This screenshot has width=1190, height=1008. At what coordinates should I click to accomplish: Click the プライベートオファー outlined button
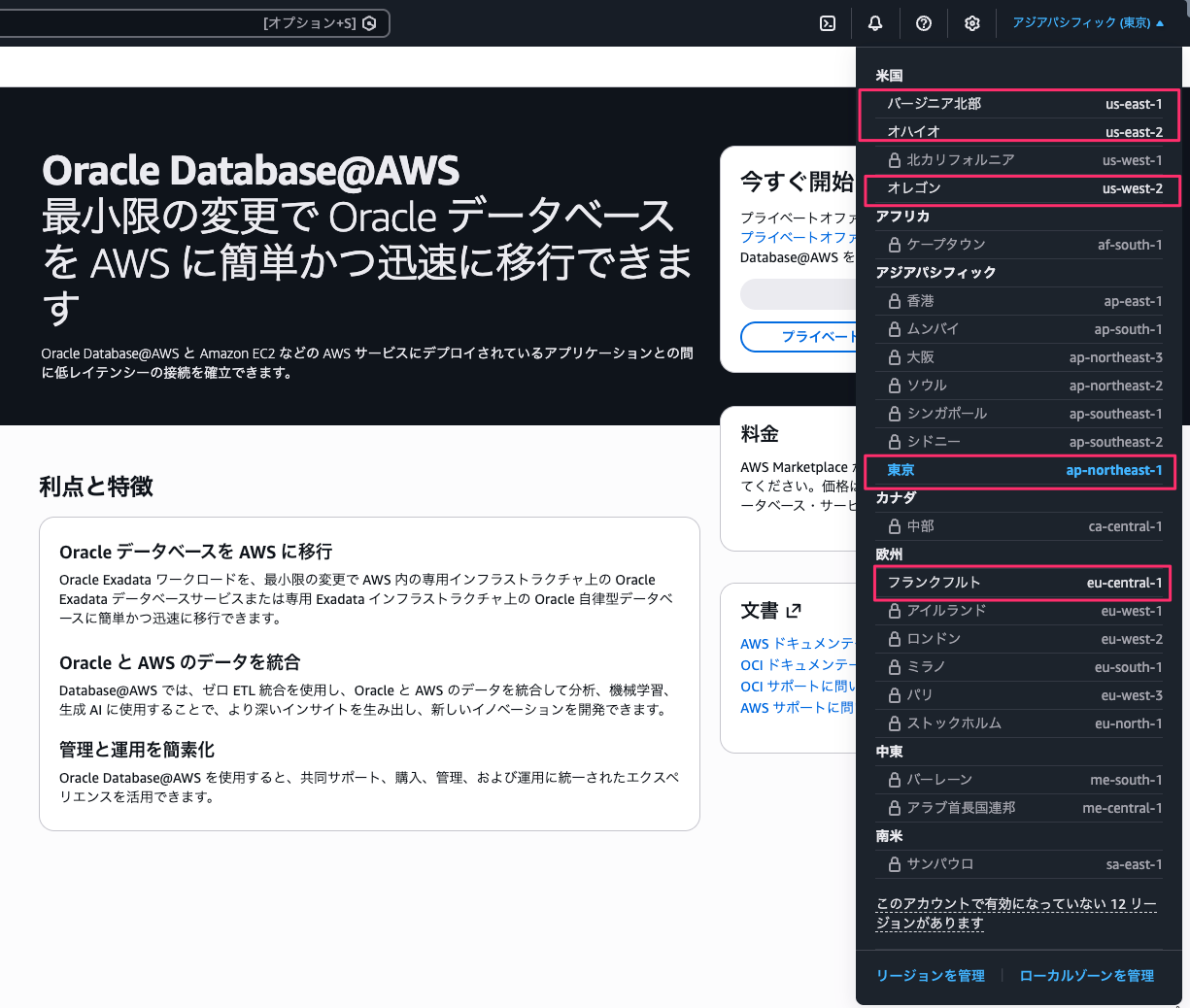816,337
